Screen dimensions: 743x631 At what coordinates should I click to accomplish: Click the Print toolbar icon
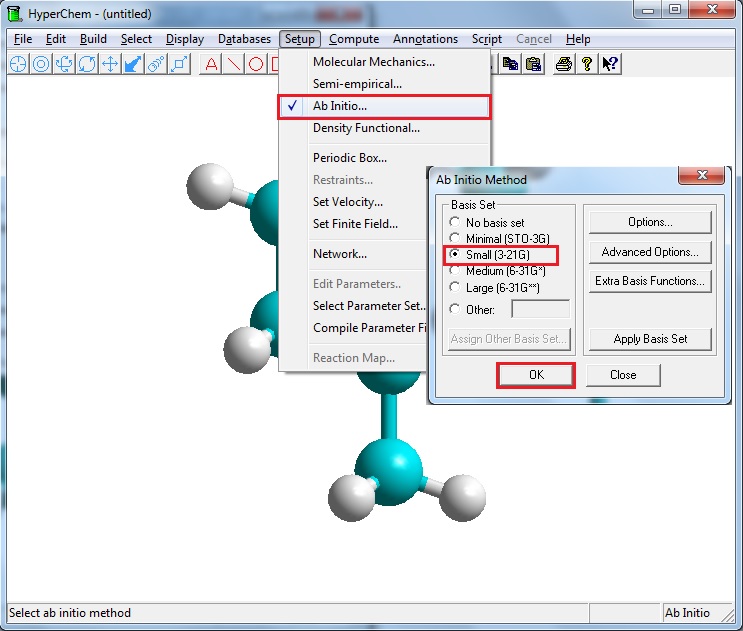click(x=564, y=64)
